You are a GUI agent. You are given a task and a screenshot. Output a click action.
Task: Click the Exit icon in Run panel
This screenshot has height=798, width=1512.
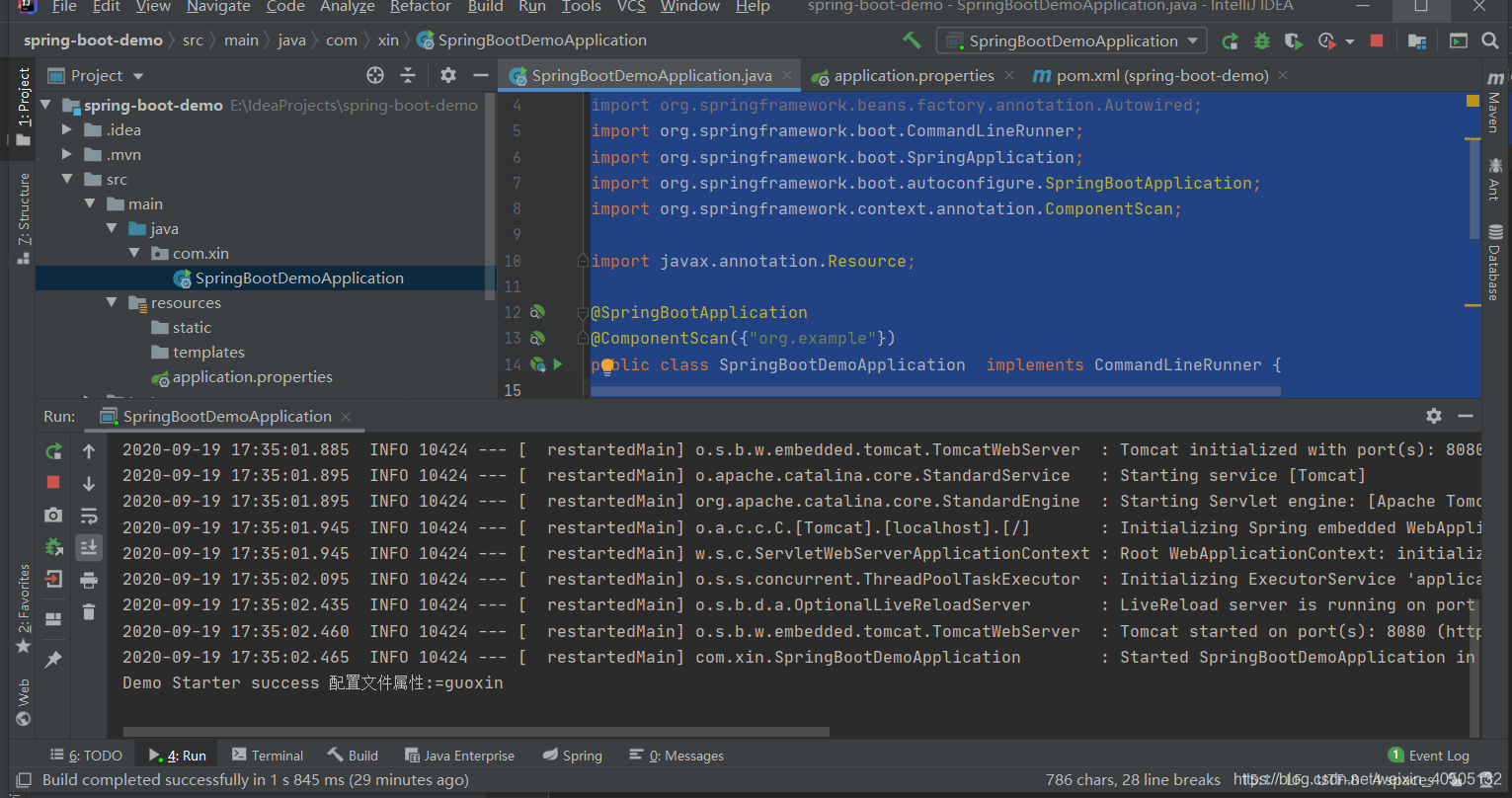point(53,579)
